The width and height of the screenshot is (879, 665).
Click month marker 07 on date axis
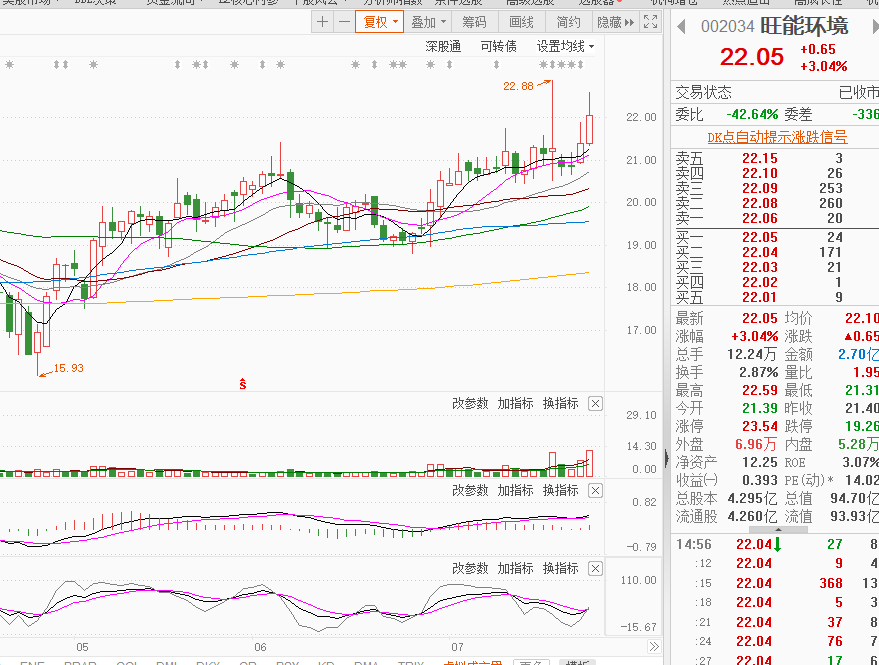click(x=457, y=647)
